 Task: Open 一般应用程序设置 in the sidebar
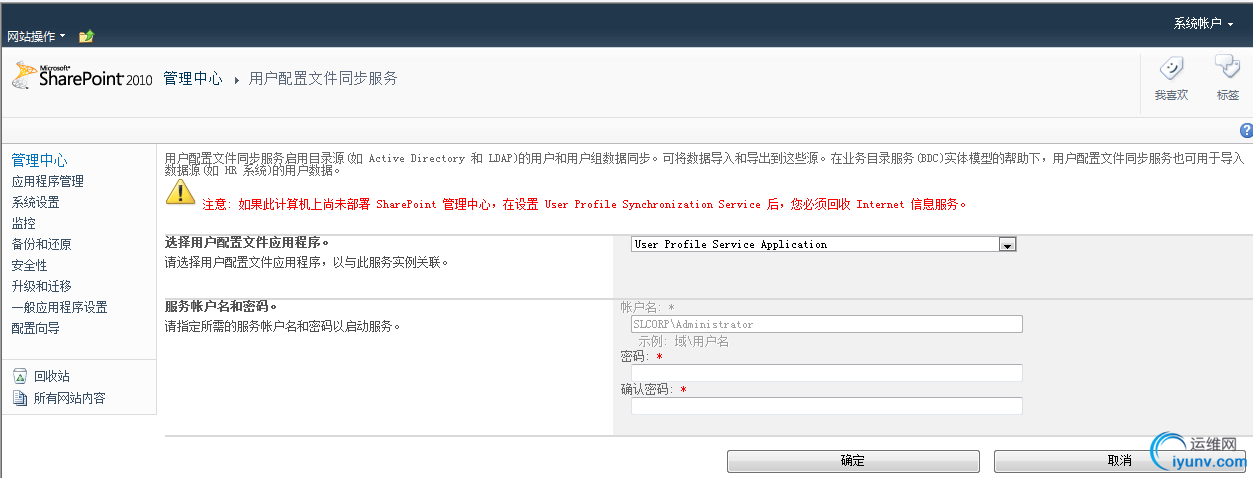tap(59, 307)
